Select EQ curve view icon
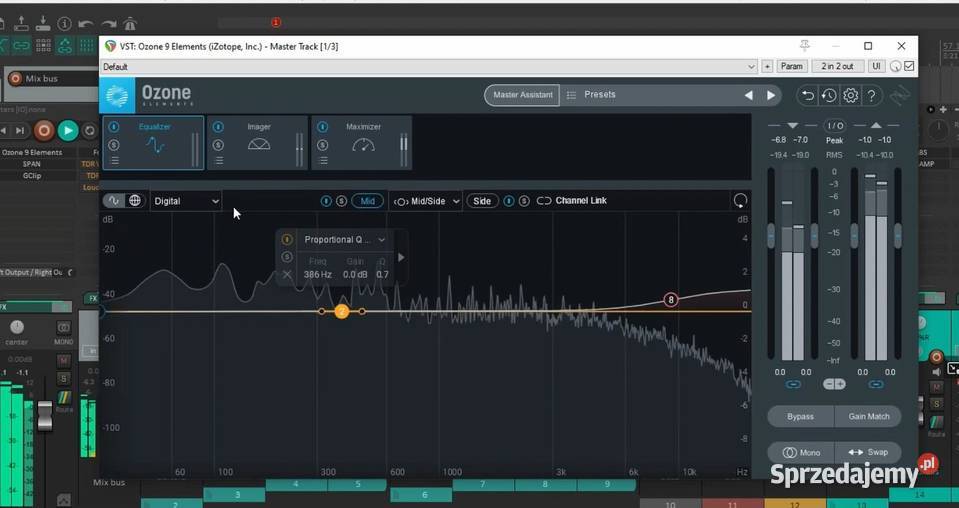This screenshot has width=959, height=508. click(x=114, y=201)
